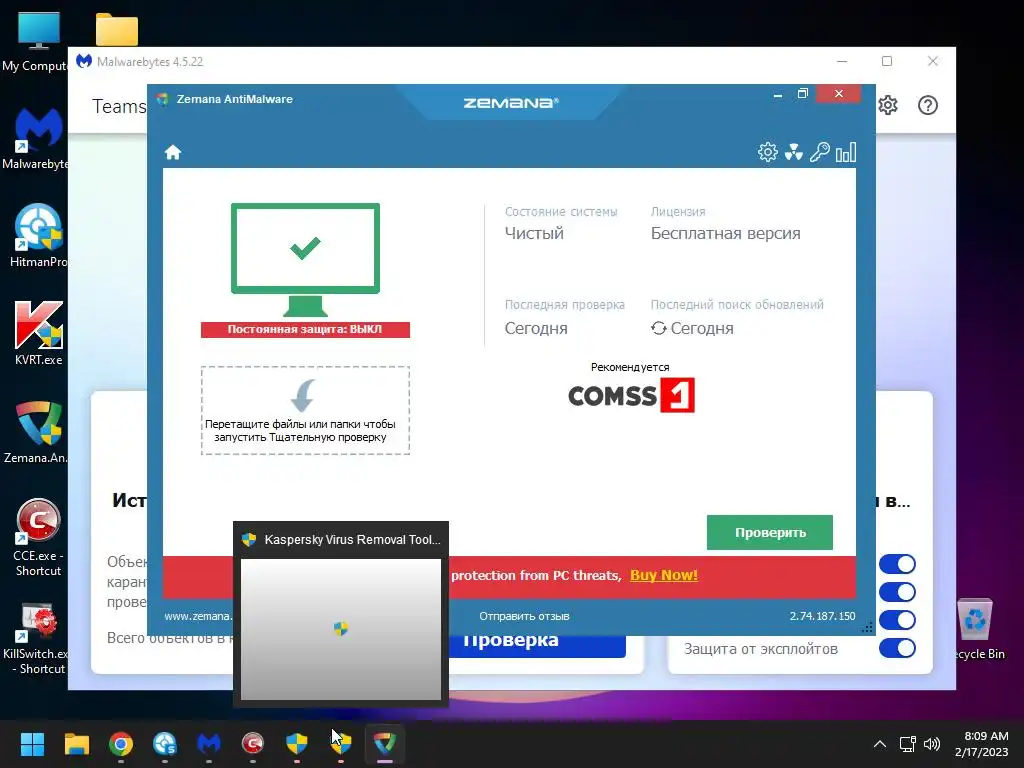Open Malwarebytes help question mark icon

click(x=927, y=105)
